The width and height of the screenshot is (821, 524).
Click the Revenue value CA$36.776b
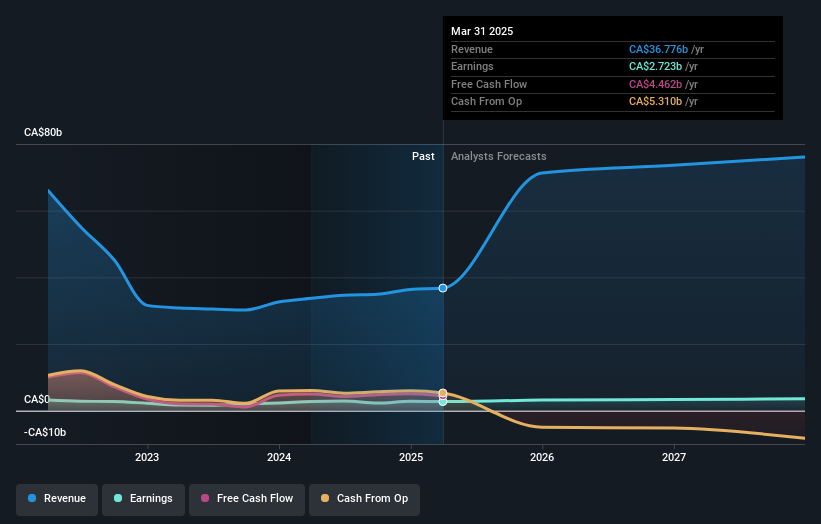point(658,49)
